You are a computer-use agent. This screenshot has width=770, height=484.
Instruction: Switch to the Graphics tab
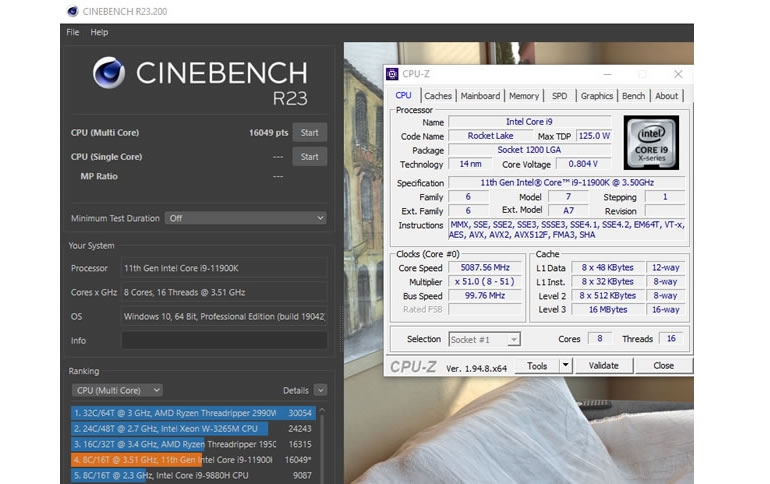pyautogui.click(x=597, y=96)
